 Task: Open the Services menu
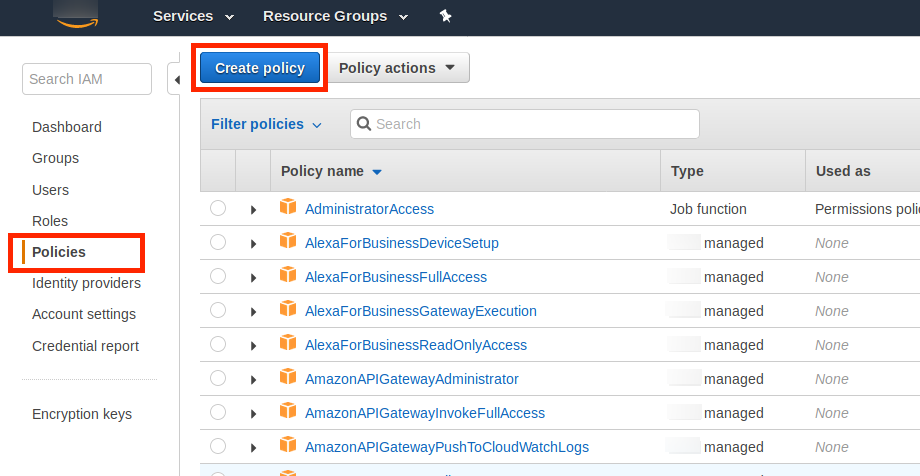point(193,16)
